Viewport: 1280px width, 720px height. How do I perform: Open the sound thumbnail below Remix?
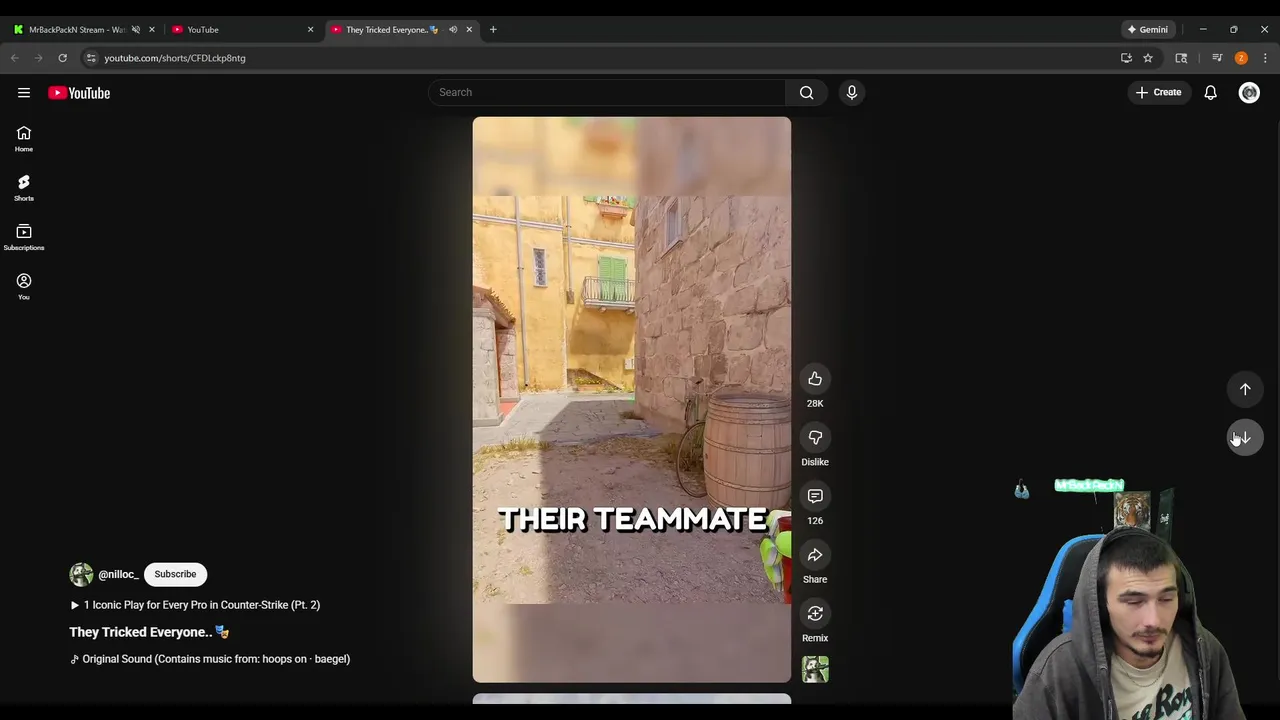pyautogui.click(x=815, y=669)
